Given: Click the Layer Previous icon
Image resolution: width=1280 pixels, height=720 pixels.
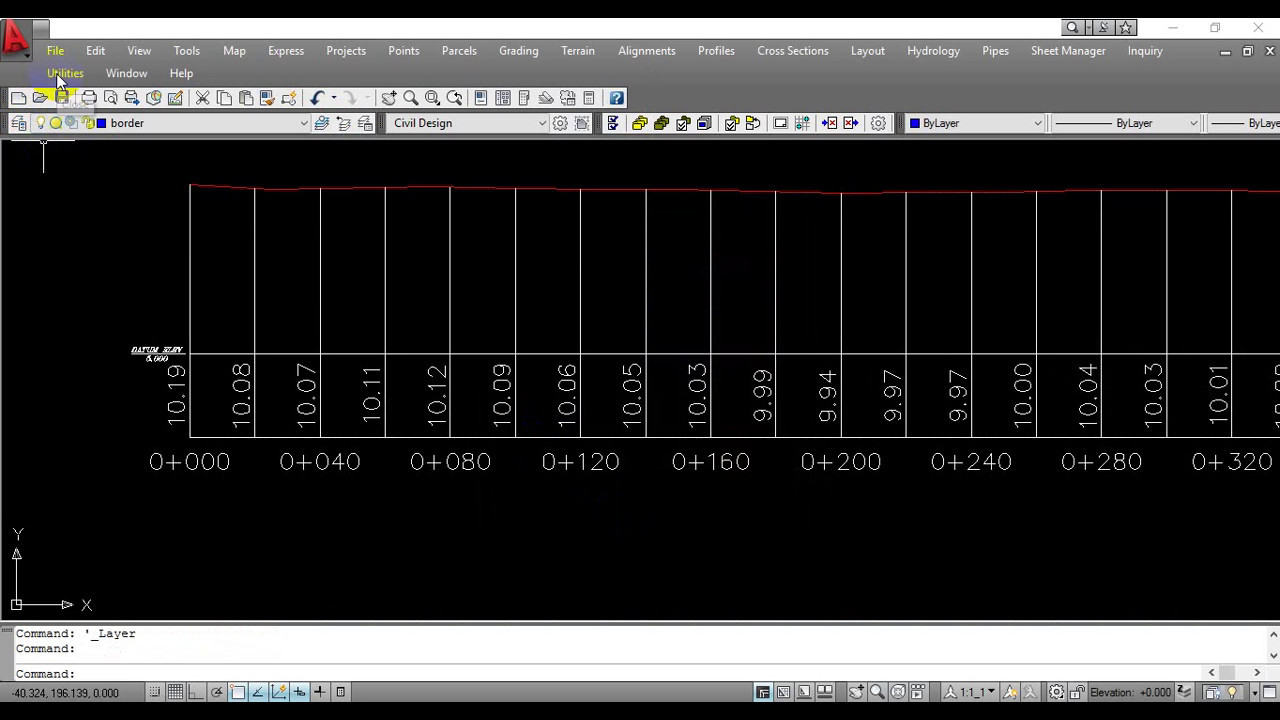Looking at the screenshot, I should 344,123.
